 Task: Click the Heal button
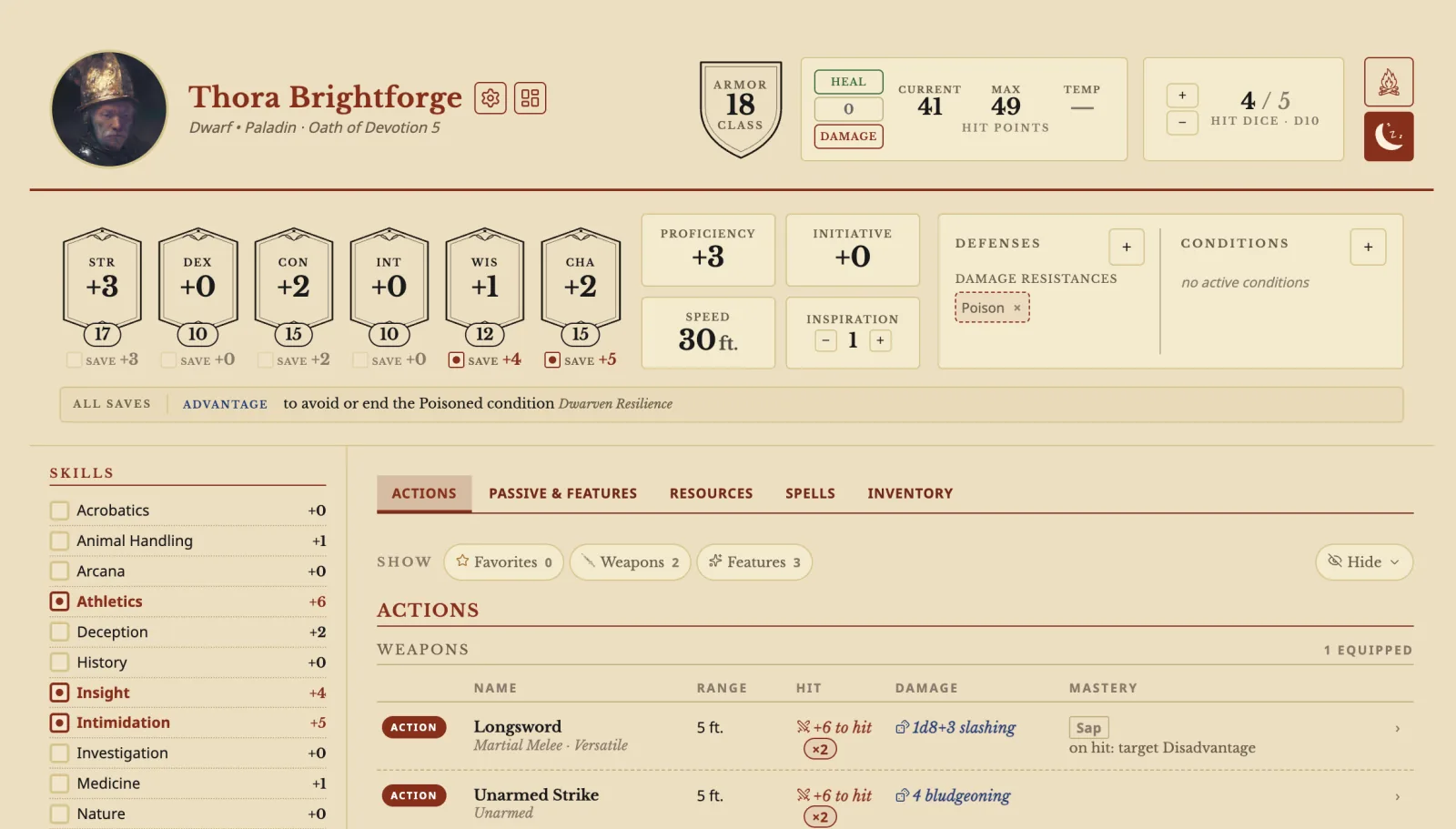coord(848,82)
